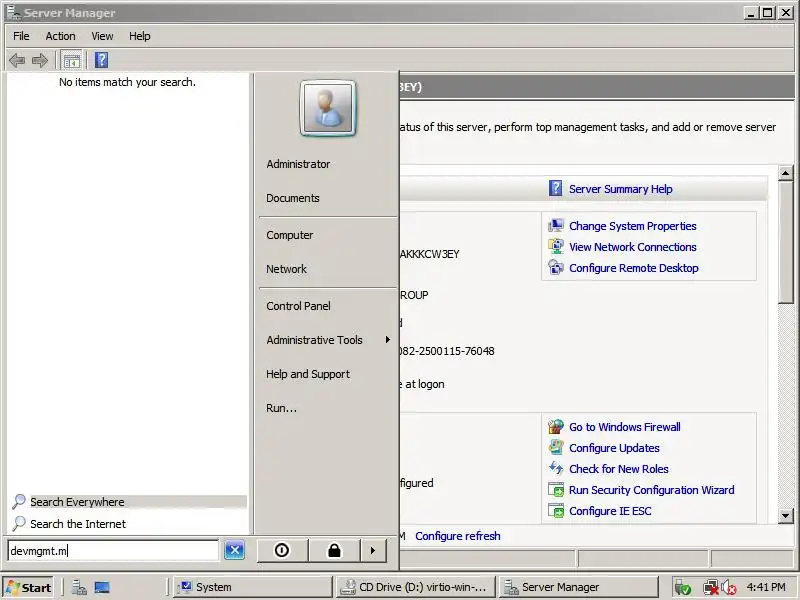Image resolution: width=800 pixels, height=600 pixels.
Task: Click the lock computer button
Action: tap(334, 550)
